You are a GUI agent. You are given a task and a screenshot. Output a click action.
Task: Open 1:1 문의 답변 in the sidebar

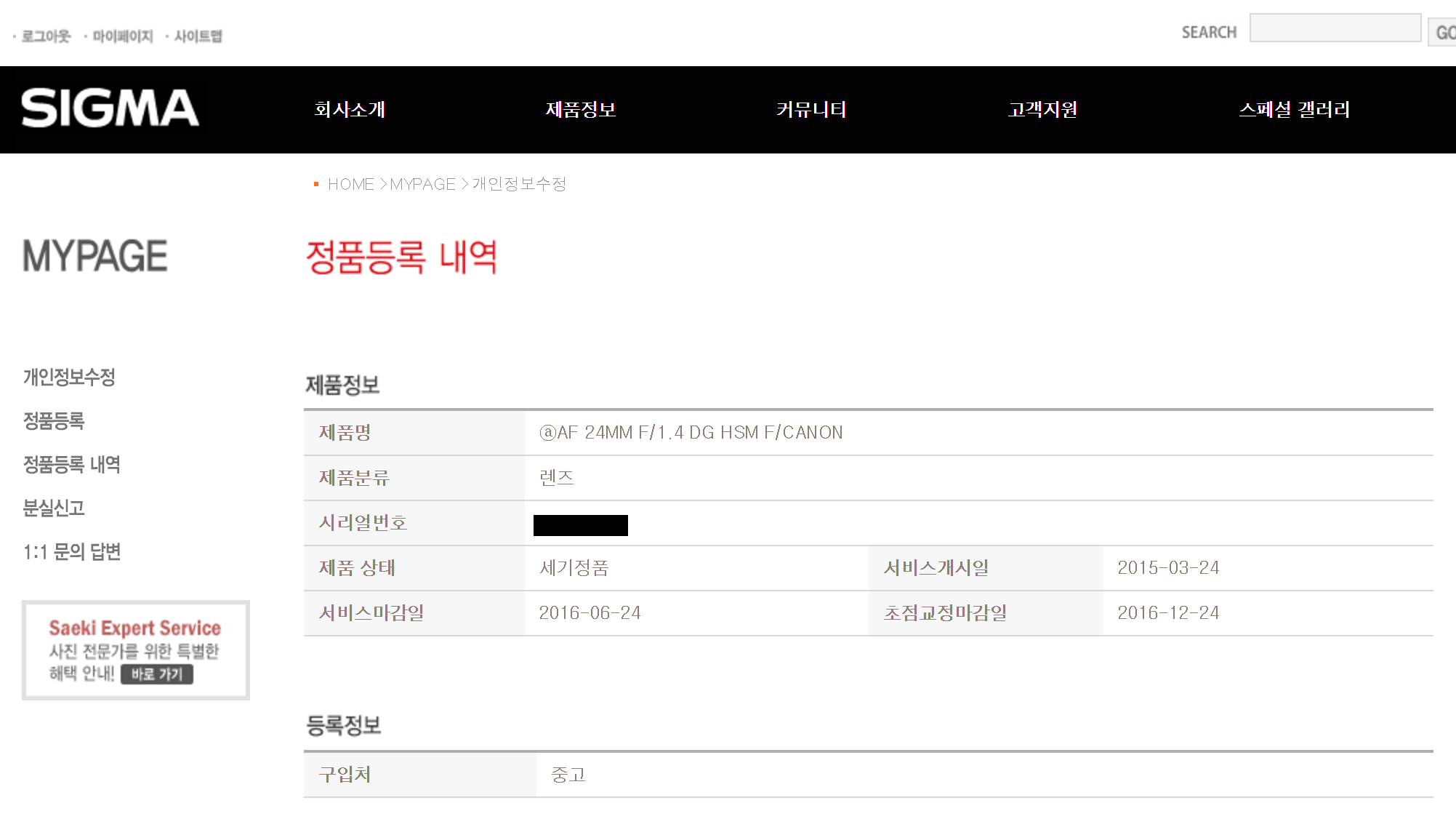[x=71, y=552]
